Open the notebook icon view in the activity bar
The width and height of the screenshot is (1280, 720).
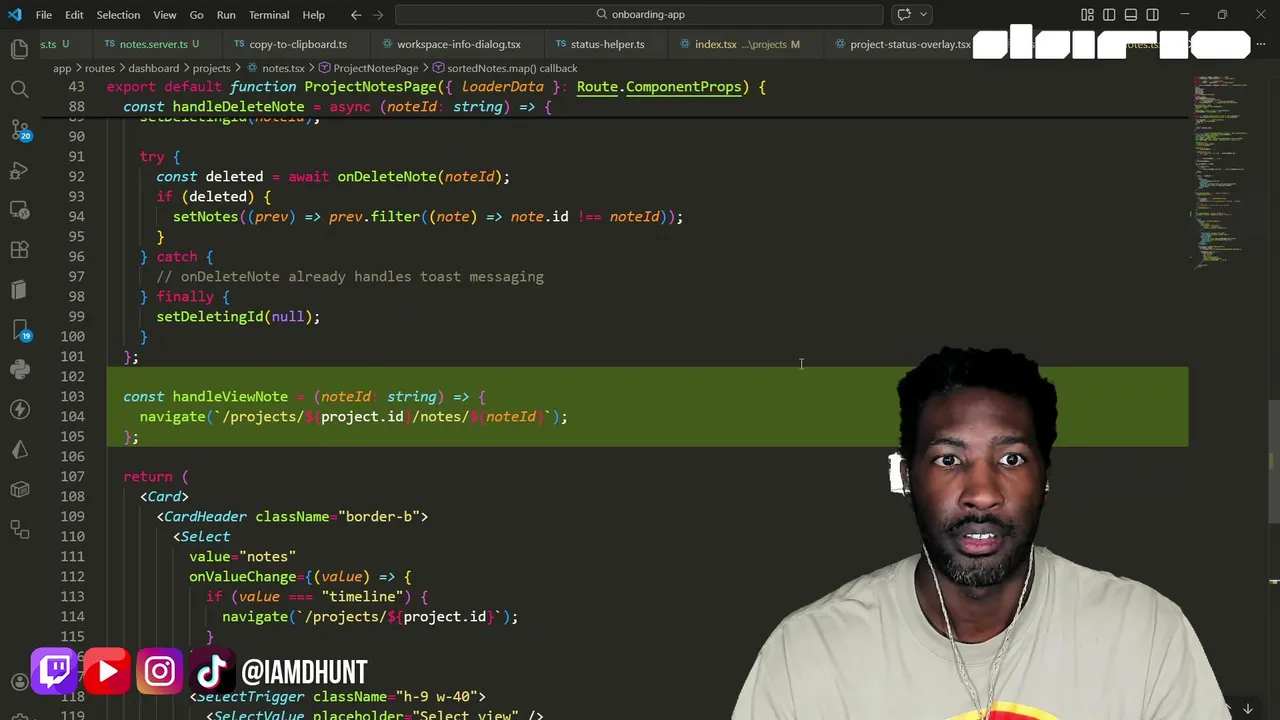click(19, 290)
